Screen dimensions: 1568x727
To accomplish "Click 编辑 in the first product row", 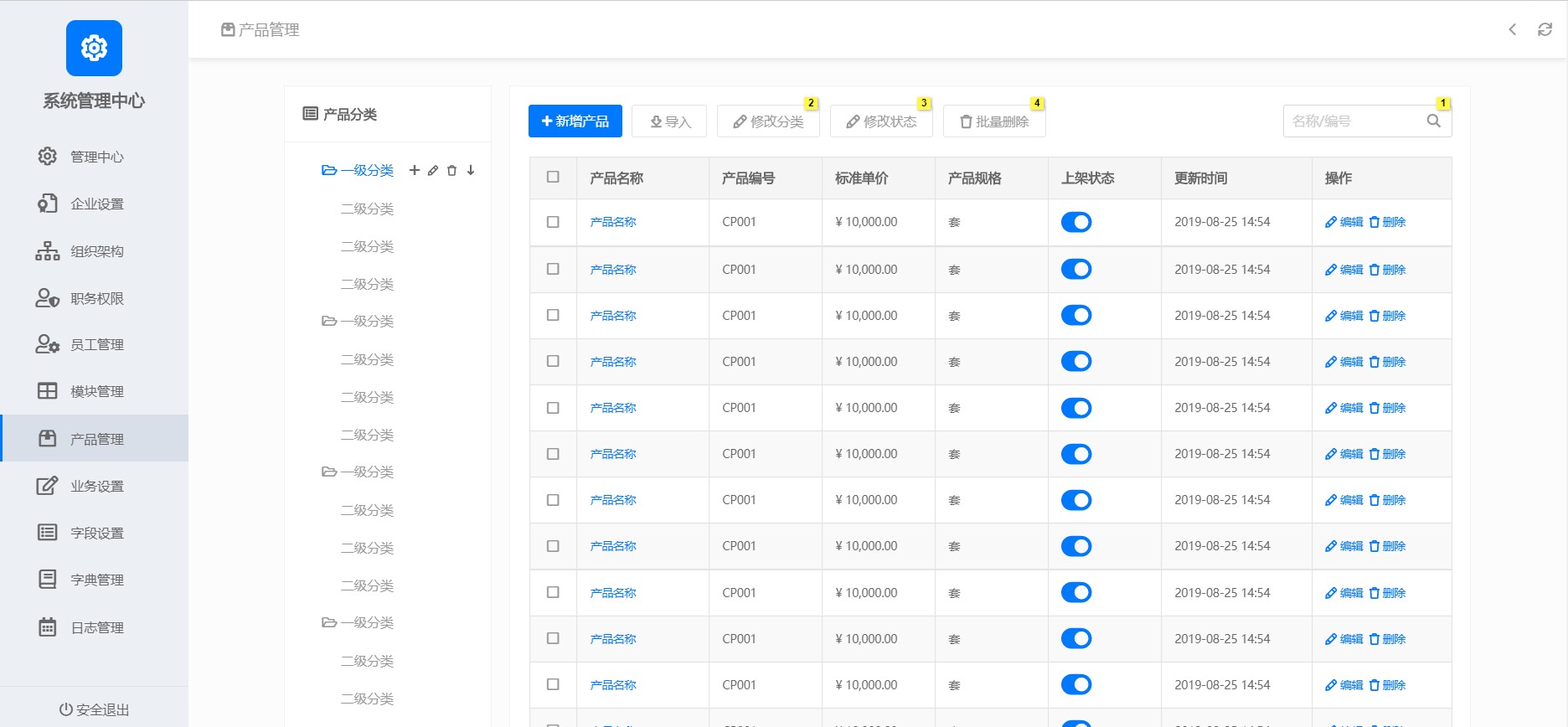I will [1344, 222].
